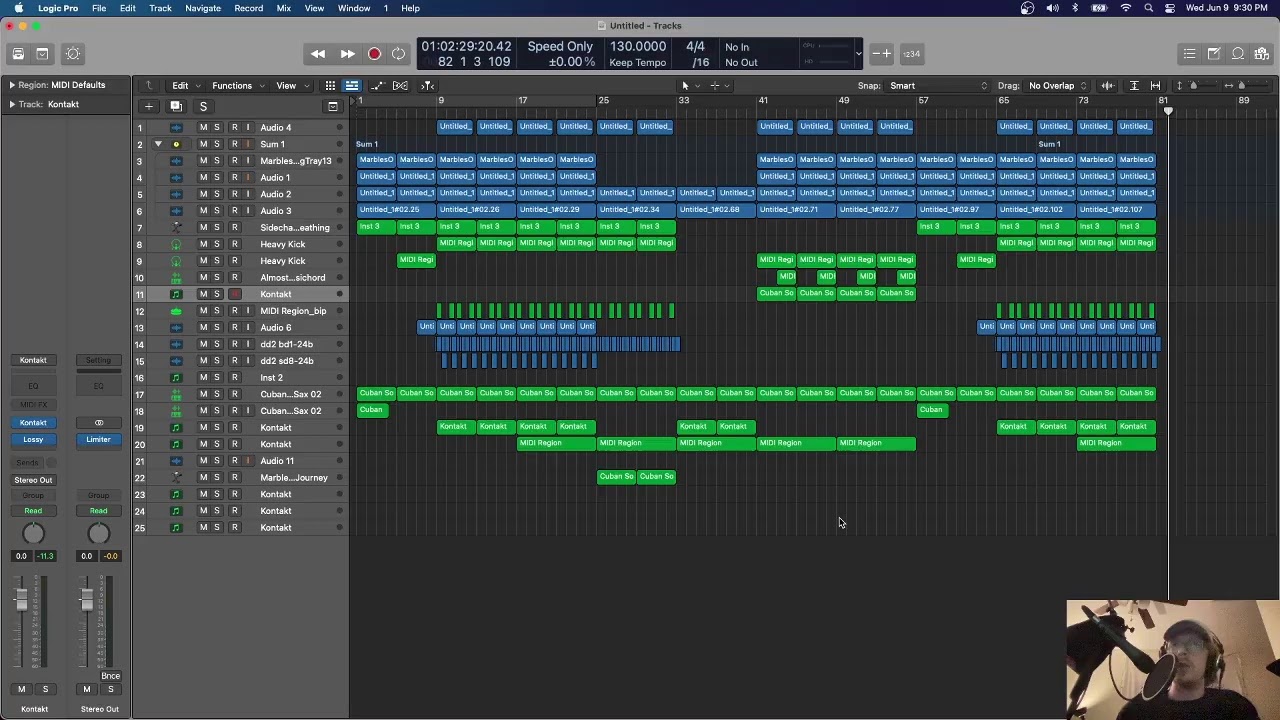This screenshot has width=1280, height=720.
Task: Click the Waveform Zoom button
Action: [1107, 86]
